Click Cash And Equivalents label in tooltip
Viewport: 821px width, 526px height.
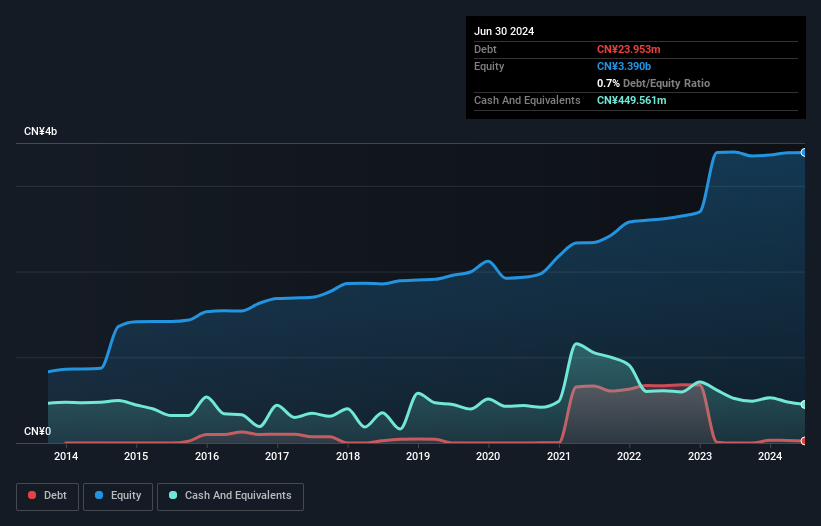point(527,100)
